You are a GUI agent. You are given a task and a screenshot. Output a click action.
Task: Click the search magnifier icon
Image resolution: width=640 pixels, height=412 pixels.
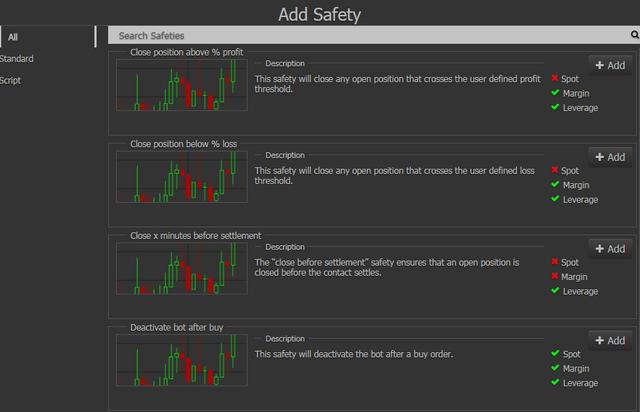click(x=634, y=35)
